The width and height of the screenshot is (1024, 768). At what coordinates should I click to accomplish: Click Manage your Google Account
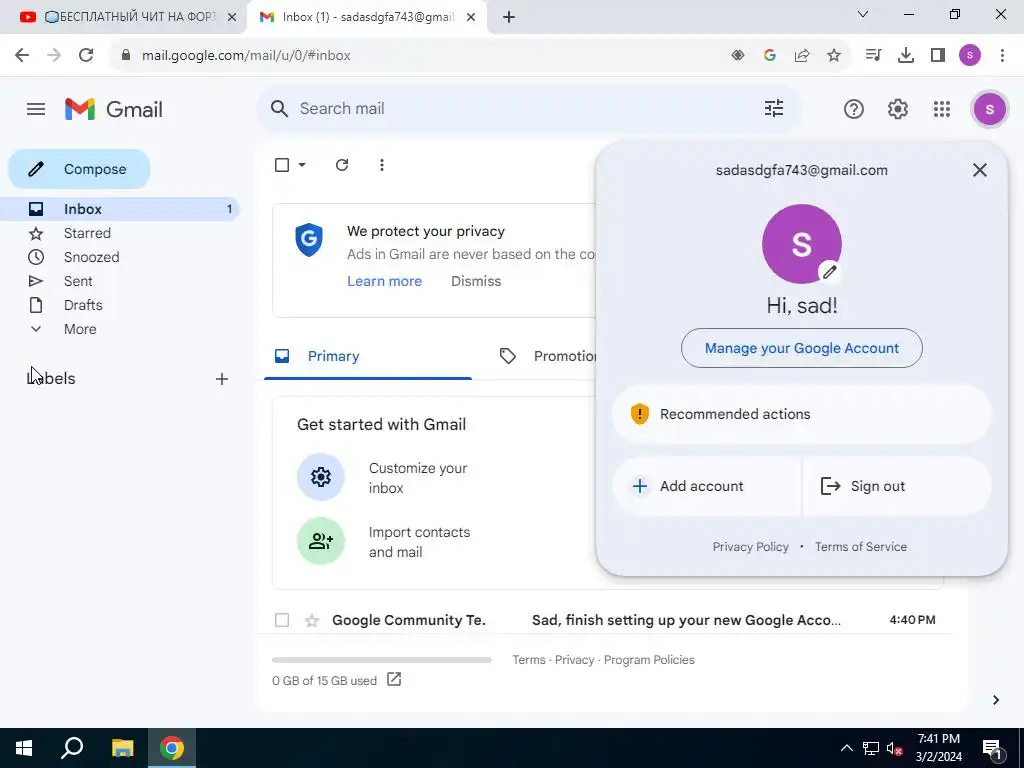pos(801,348)
